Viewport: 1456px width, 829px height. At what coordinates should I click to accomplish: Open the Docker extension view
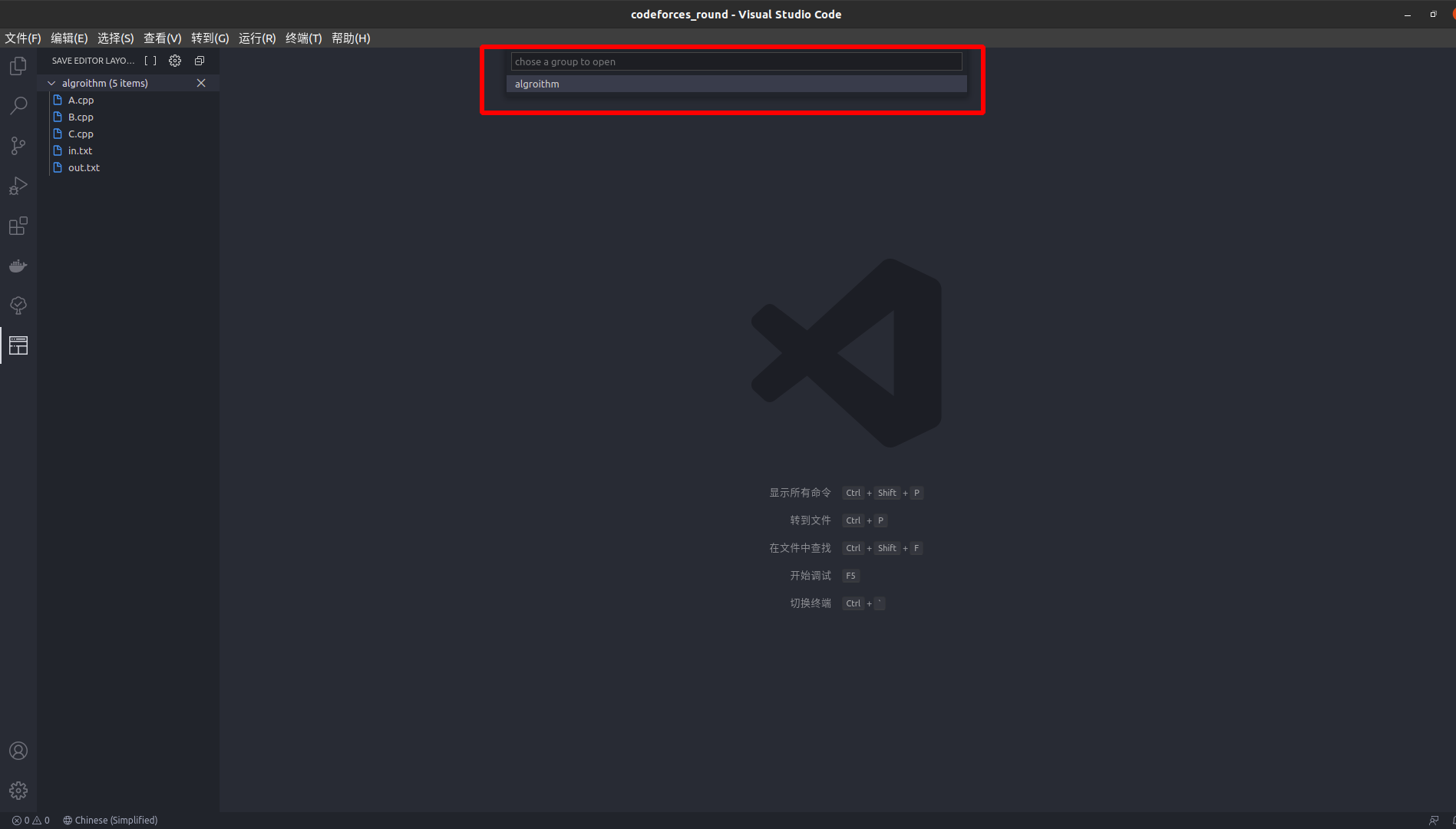pyautogui.click(x=18, y=266)
